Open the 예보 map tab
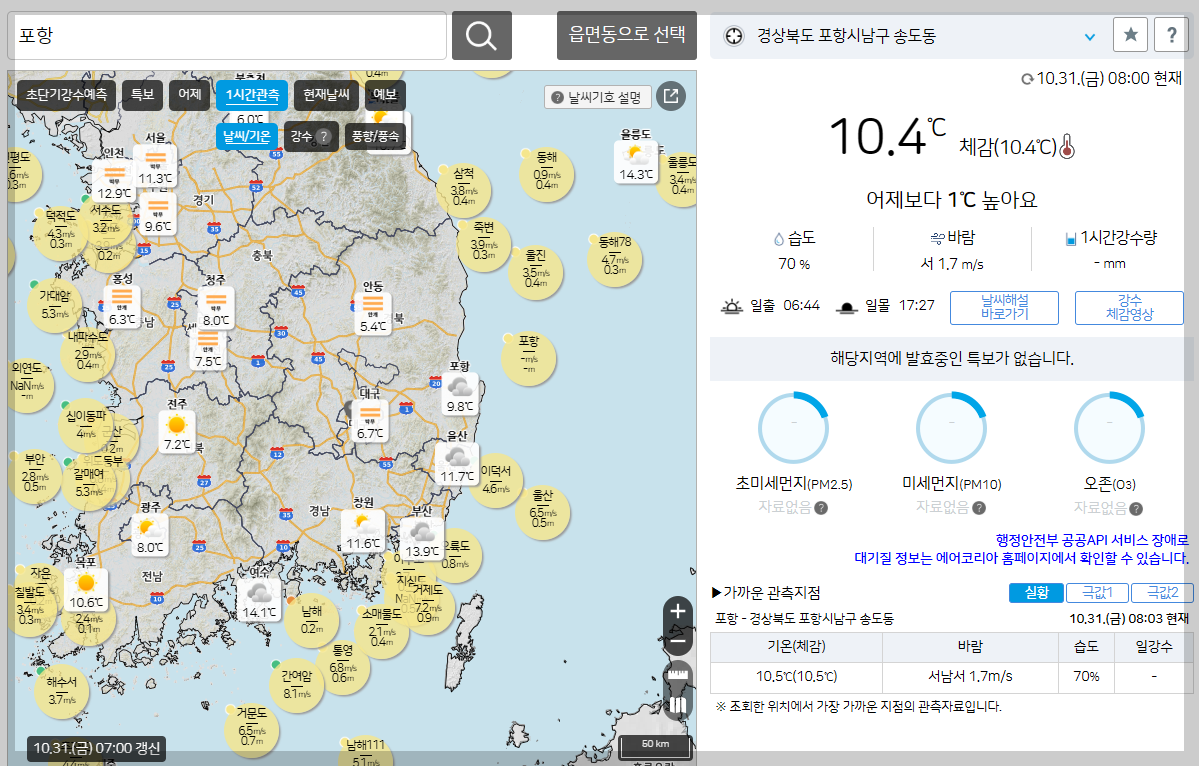 [x=385, y=95]
